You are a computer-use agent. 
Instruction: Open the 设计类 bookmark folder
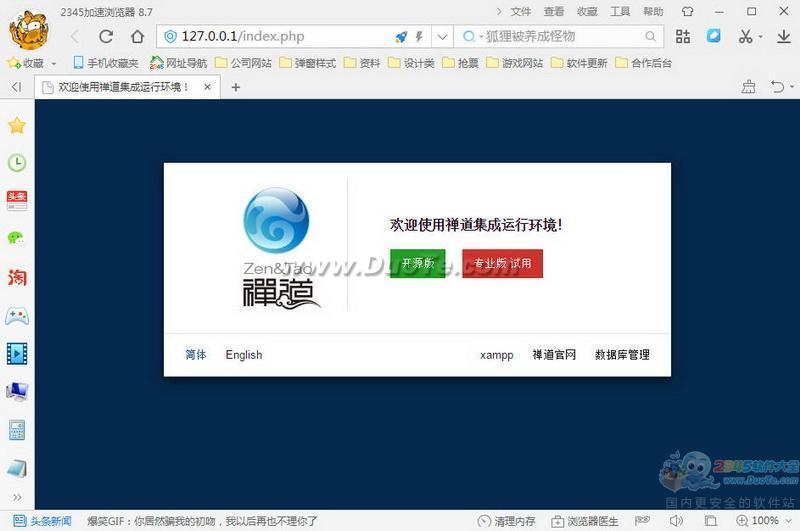point(411,63)
